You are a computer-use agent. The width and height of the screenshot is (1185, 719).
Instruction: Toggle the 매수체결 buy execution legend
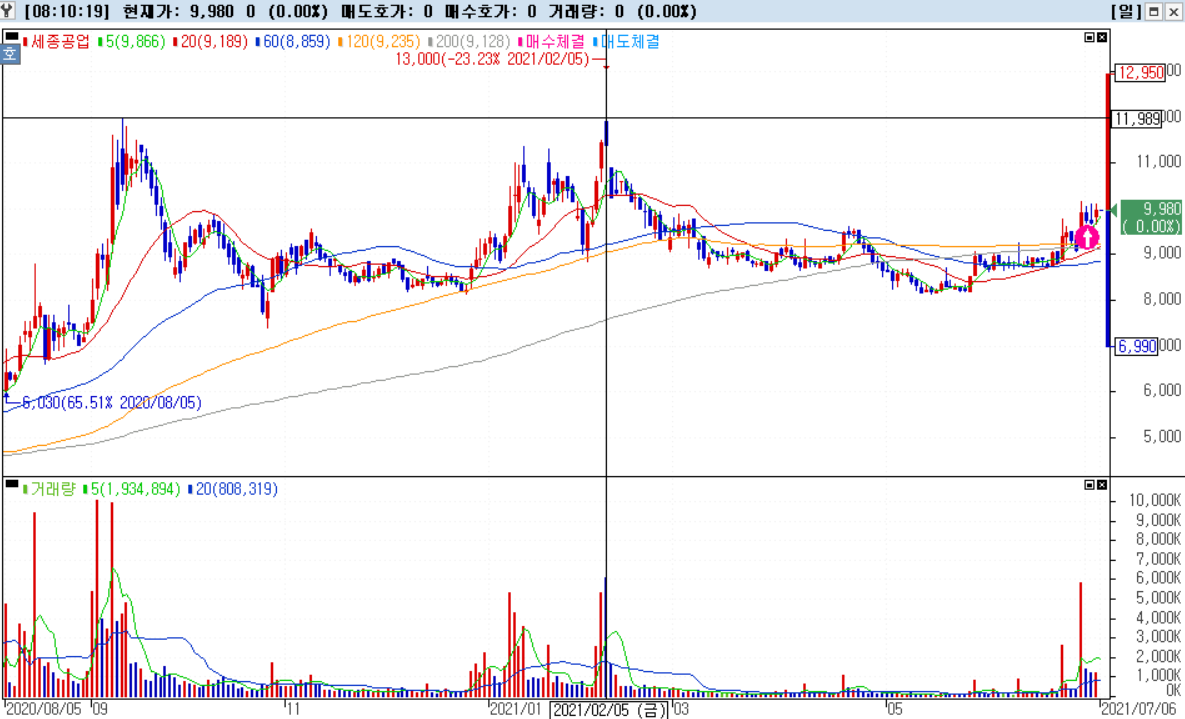(x=552, y=42)
